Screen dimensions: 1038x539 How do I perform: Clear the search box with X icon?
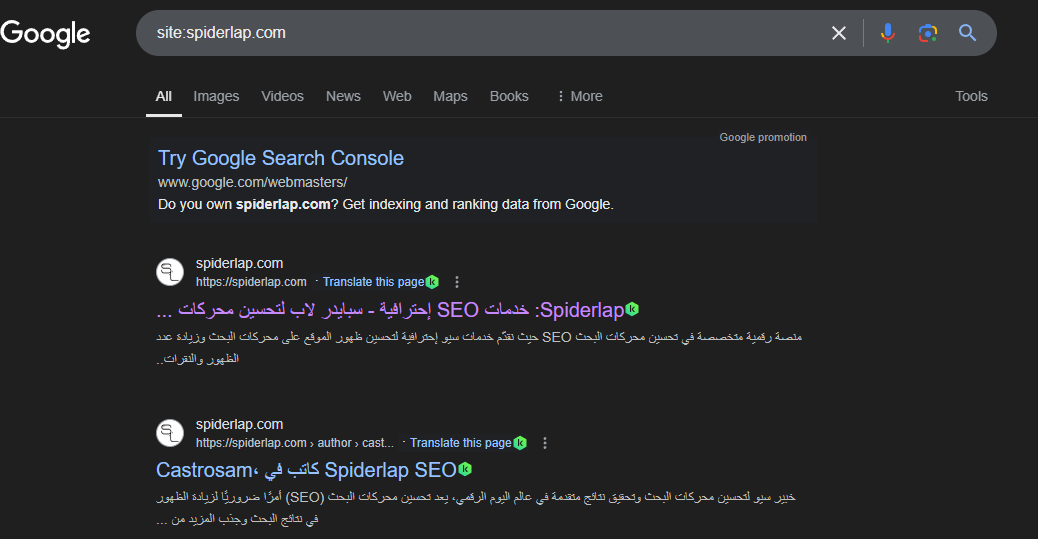click(839, 33)
